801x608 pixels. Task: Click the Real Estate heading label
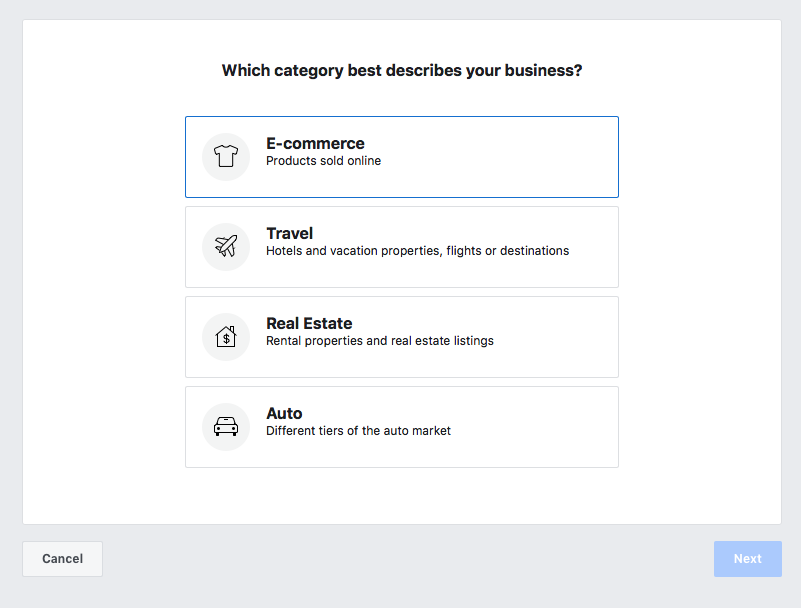click(x=309, y=323)
